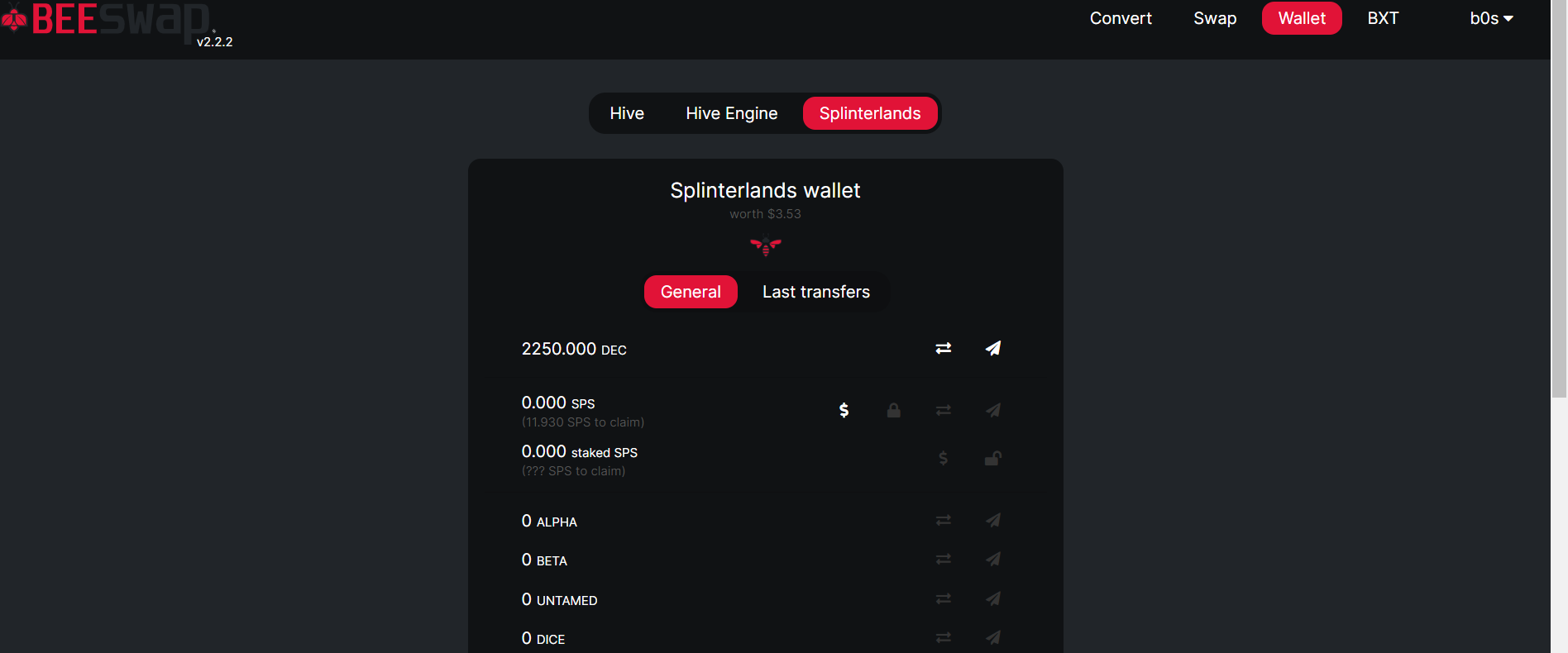
Task: Click the staked SPS dollar claim icon
Action: point(944,458)
